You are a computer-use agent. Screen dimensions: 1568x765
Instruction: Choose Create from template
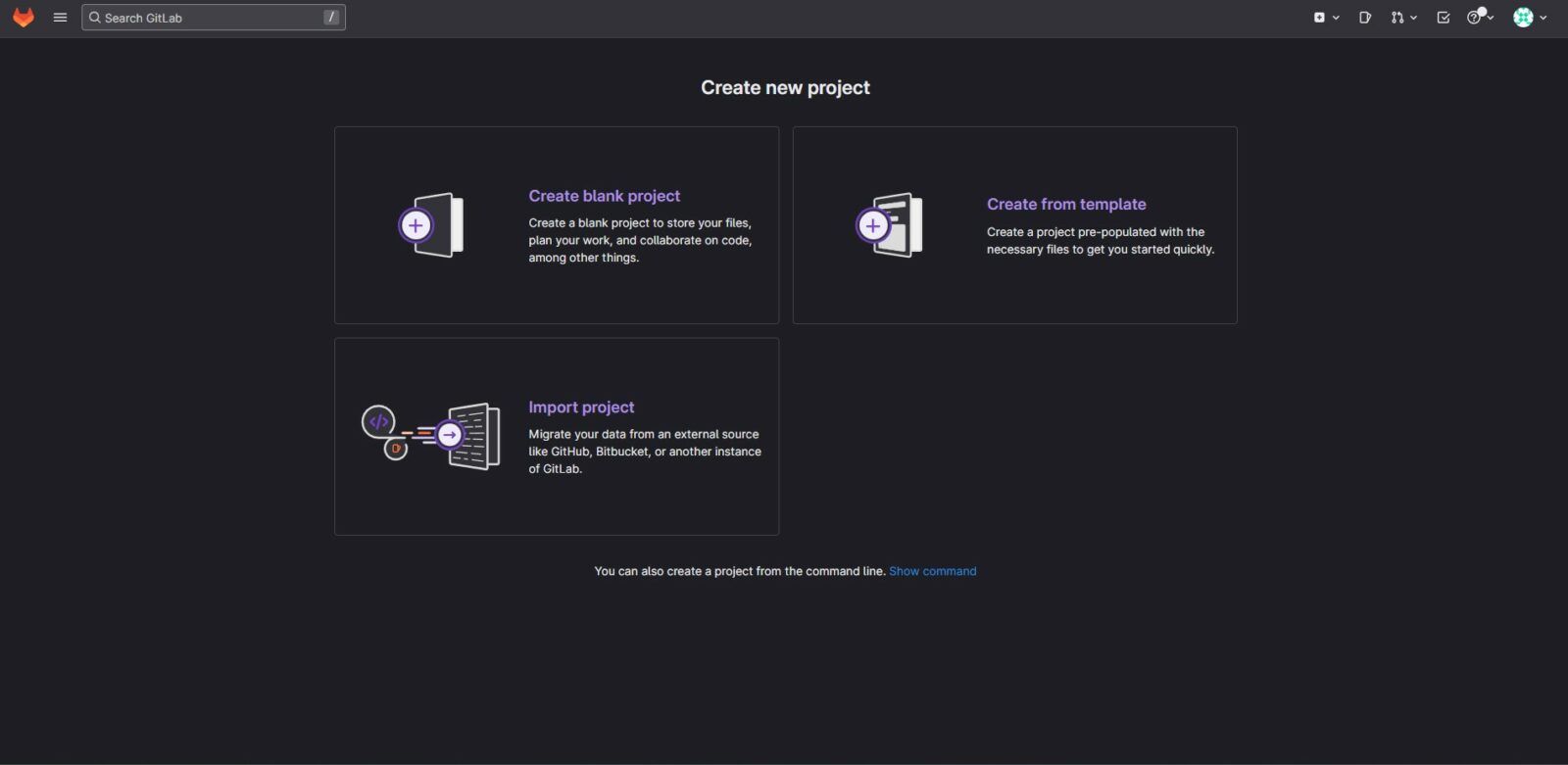coord(1066,204)
